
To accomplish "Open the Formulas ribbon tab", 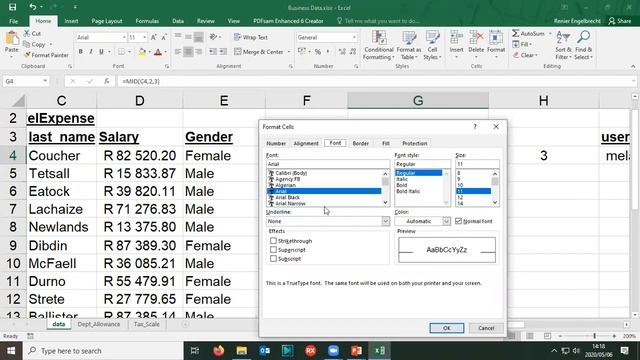I will pyautogui.click(x=147, y=21).
